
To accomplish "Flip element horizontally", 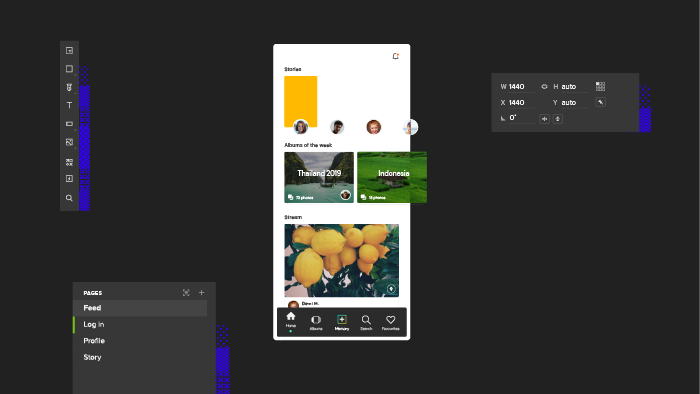I will point(544,119).
